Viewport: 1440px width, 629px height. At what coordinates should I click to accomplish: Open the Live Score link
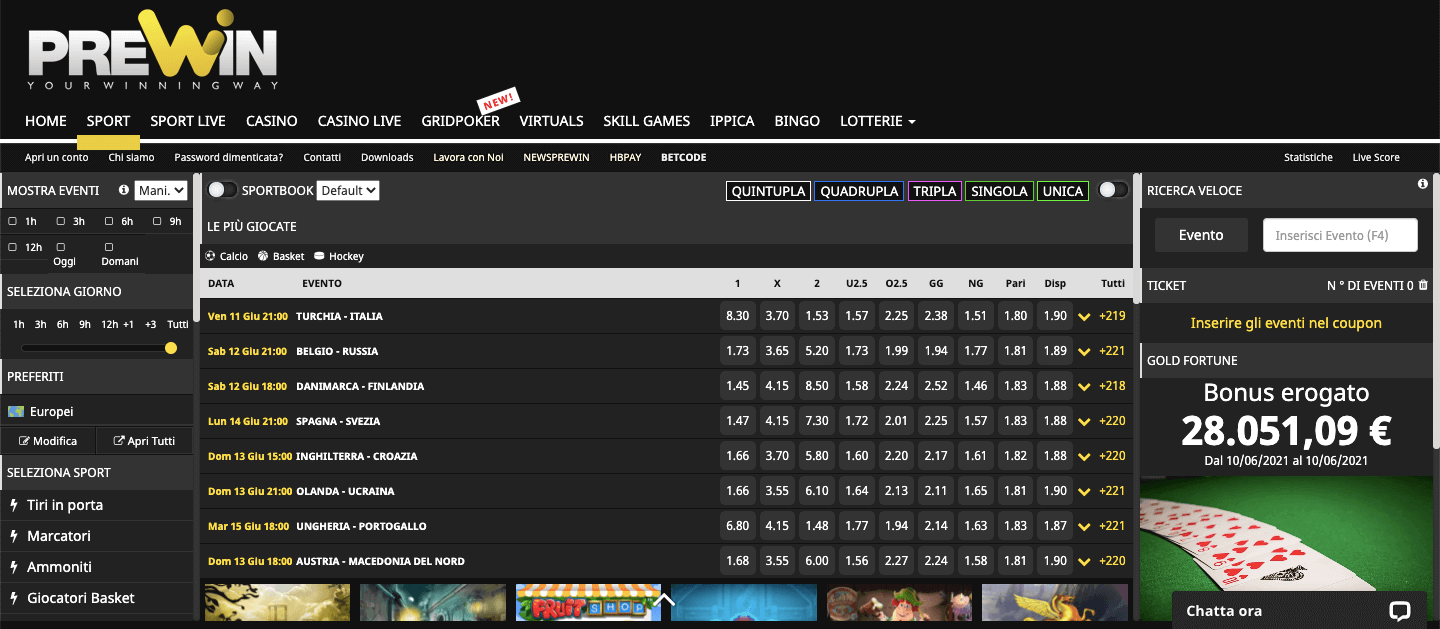[1376, 157]
